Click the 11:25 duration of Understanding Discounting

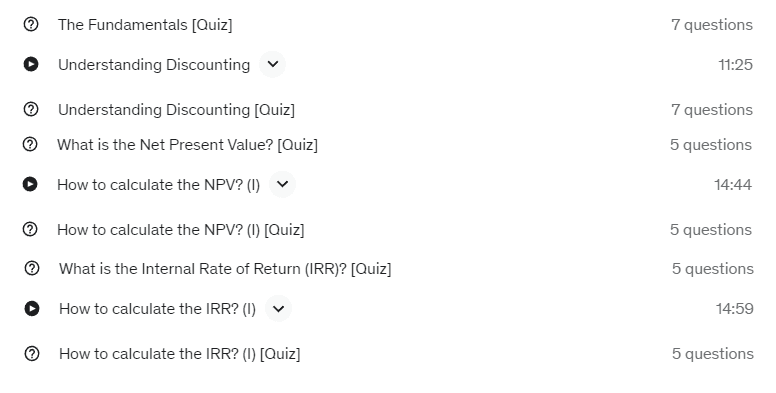pos(735,65)
